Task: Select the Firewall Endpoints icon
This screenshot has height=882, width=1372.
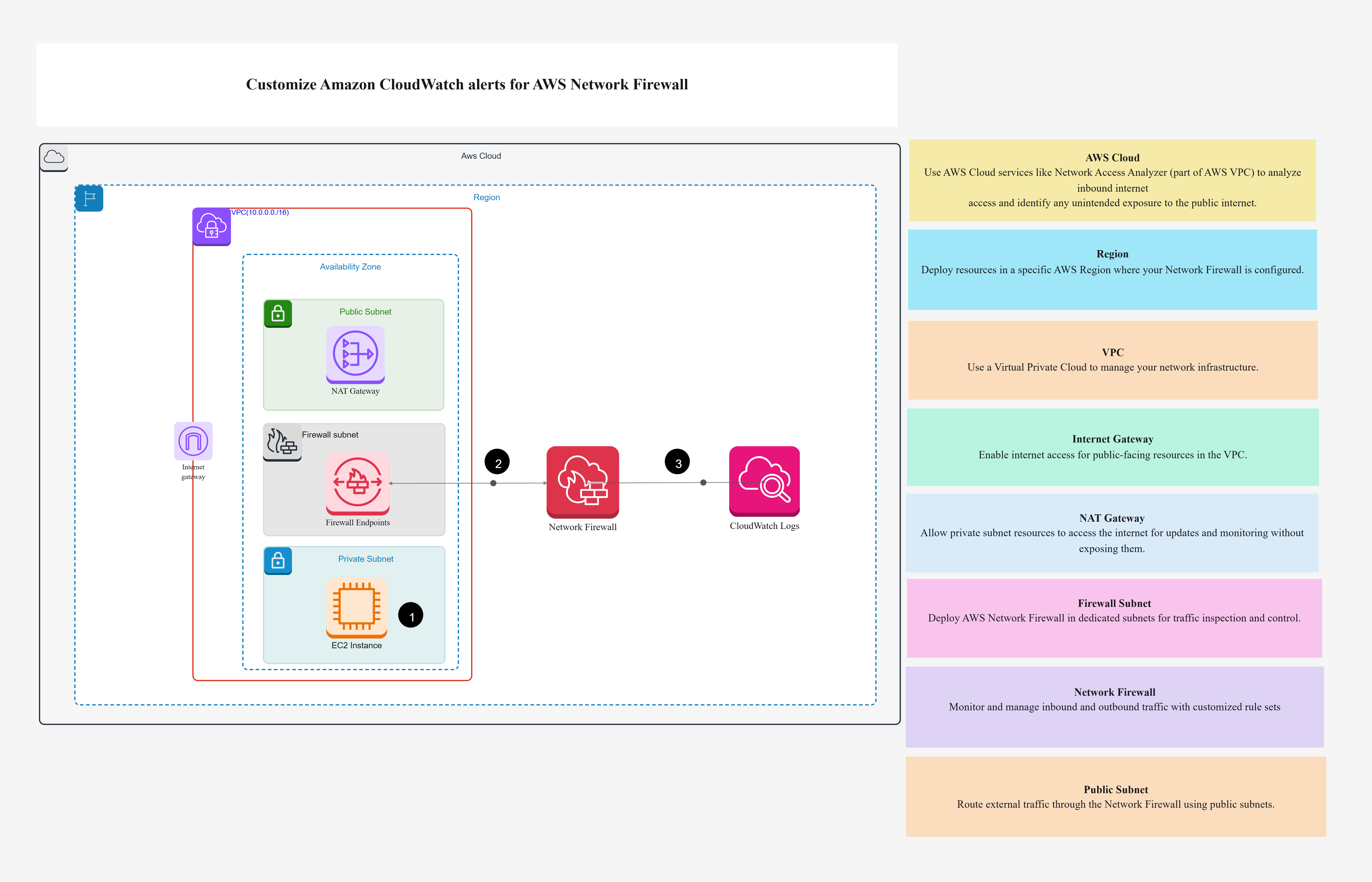Action: (357, 483)
